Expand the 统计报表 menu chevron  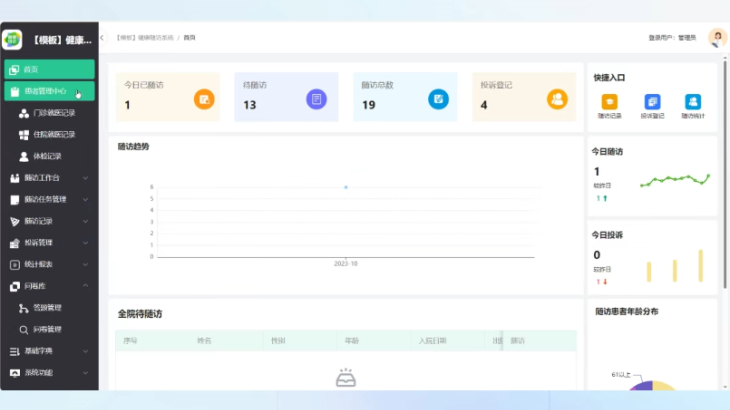(x=86, y=264)
